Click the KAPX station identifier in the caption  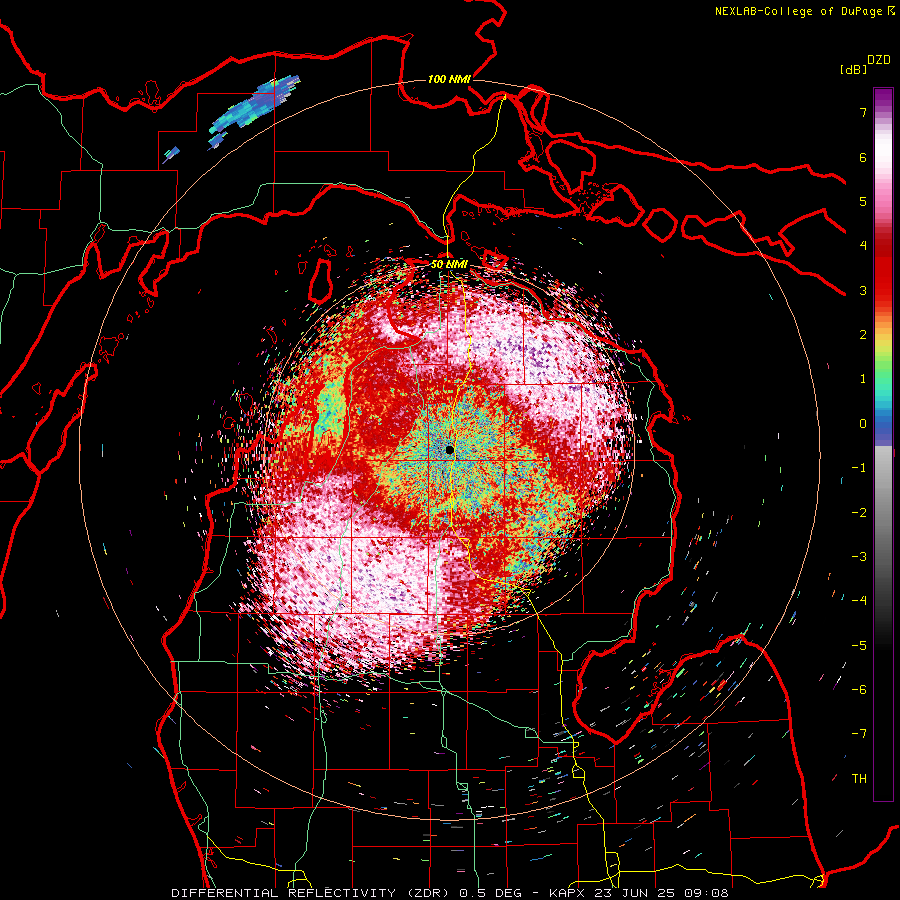pyautogui.click(x=568, y=893)
